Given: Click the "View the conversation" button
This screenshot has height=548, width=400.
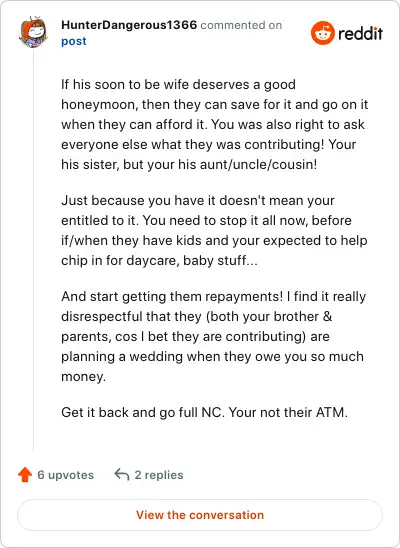Looking at the screenshot, I should pos(200,515).
